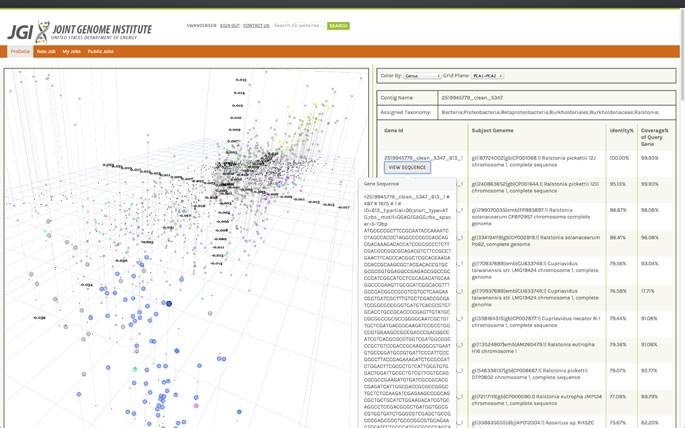This screenshot has height=428, width=685.
Task: Click the 95.13% identity value
Action: (618, 184)
